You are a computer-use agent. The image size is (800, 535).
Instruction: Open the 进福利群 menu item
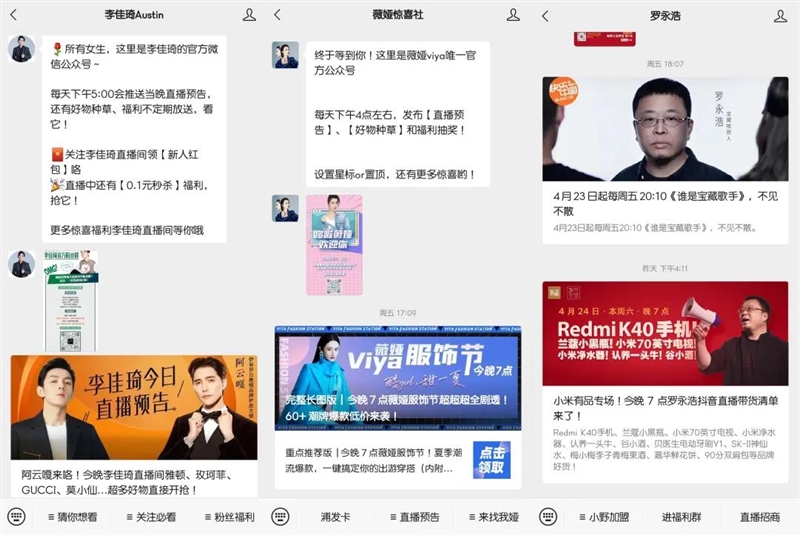pyautogui.click(x=682, y=517)
